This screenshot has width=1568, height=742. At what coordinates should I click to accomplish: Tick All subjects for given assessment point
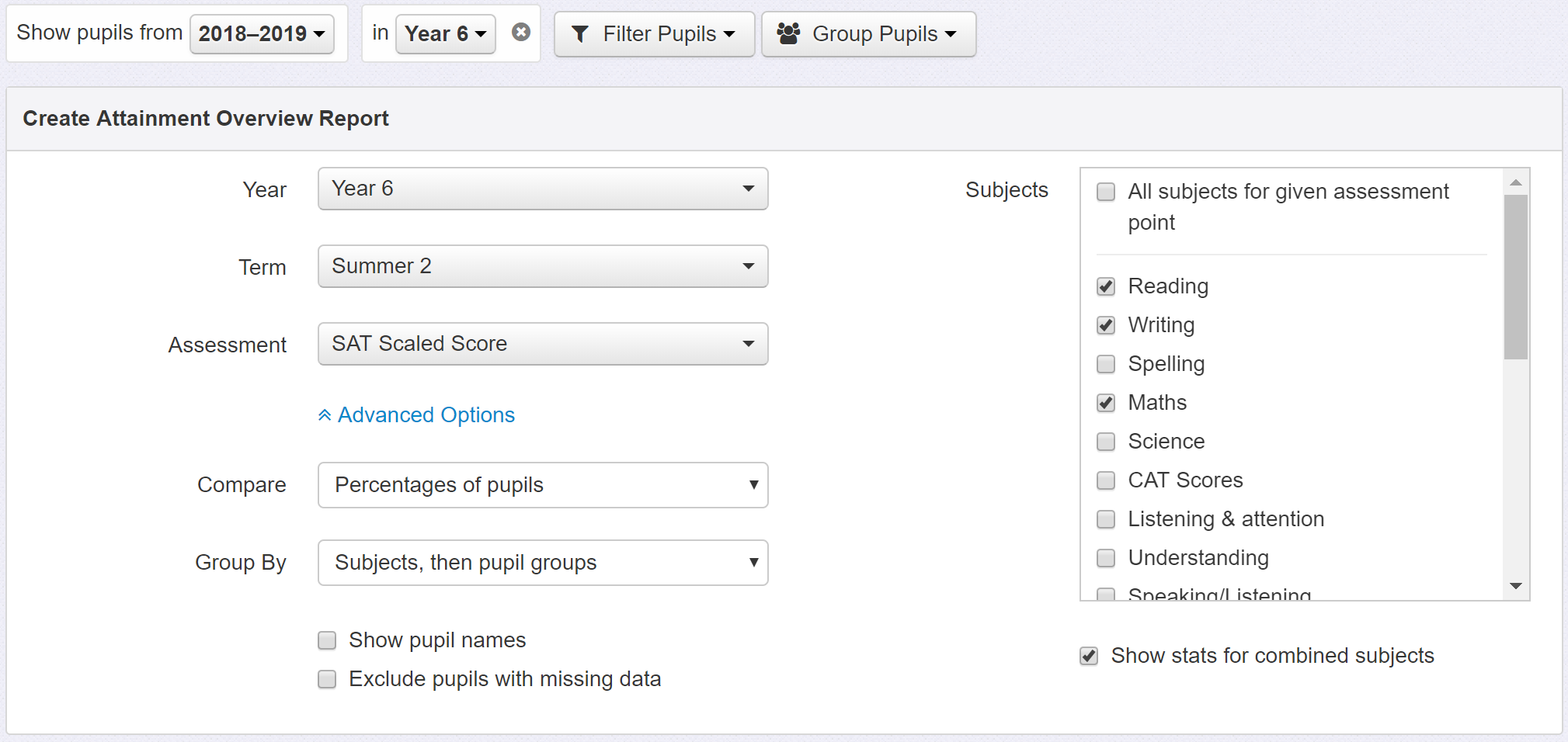(x=1106, y=192)
